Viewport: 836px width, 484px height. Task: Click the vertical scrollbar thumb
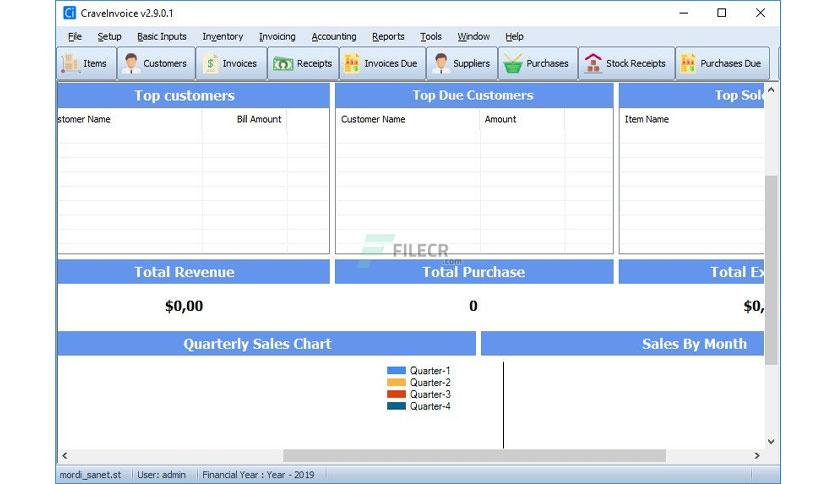coord(771,270)
